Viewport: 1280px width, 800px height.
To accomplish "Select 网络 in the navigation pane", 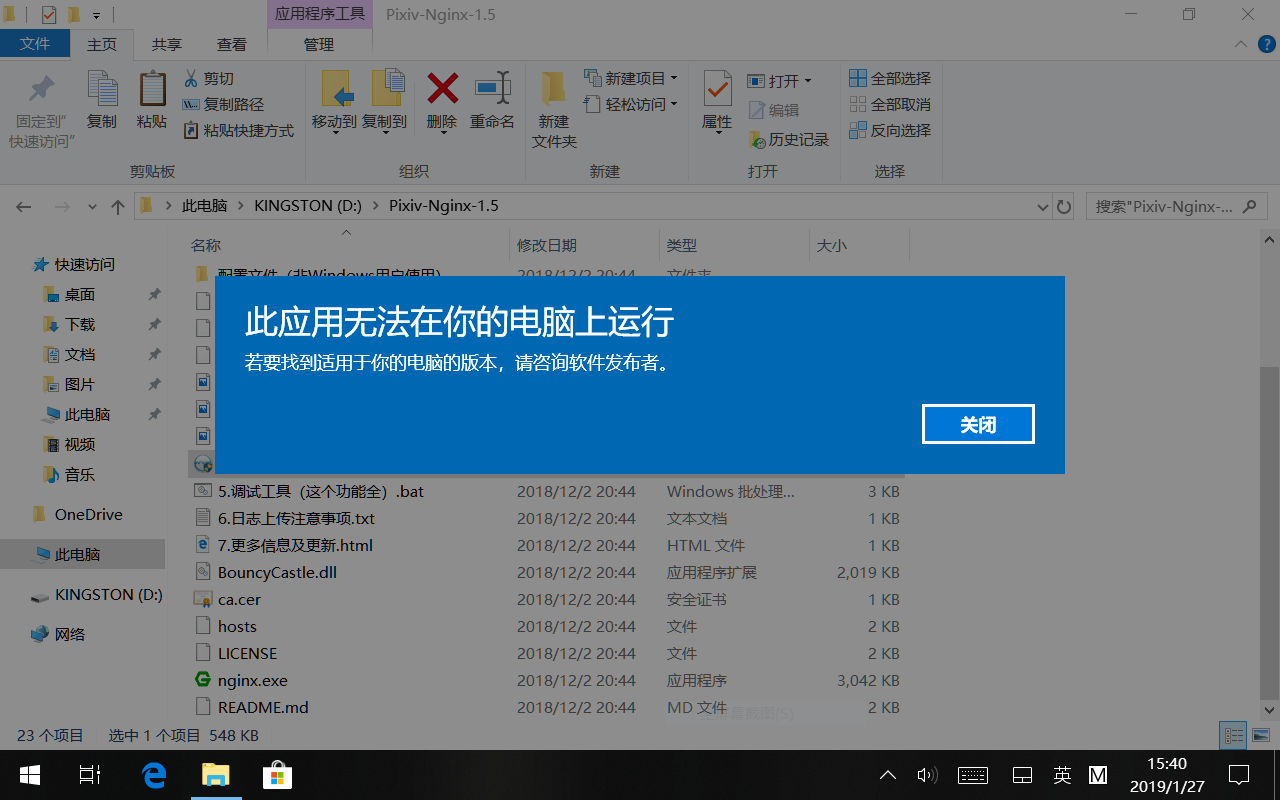I will 70,635.
